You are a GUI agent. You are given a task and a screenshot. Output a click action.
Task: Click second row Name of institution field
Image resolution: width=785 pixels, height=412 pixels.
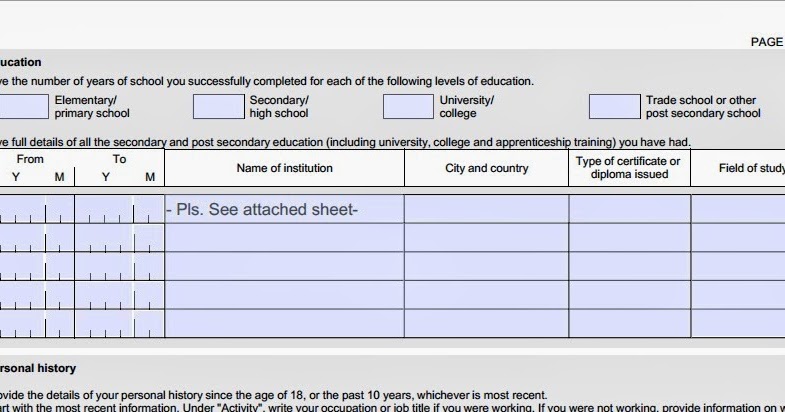point(284,238)
